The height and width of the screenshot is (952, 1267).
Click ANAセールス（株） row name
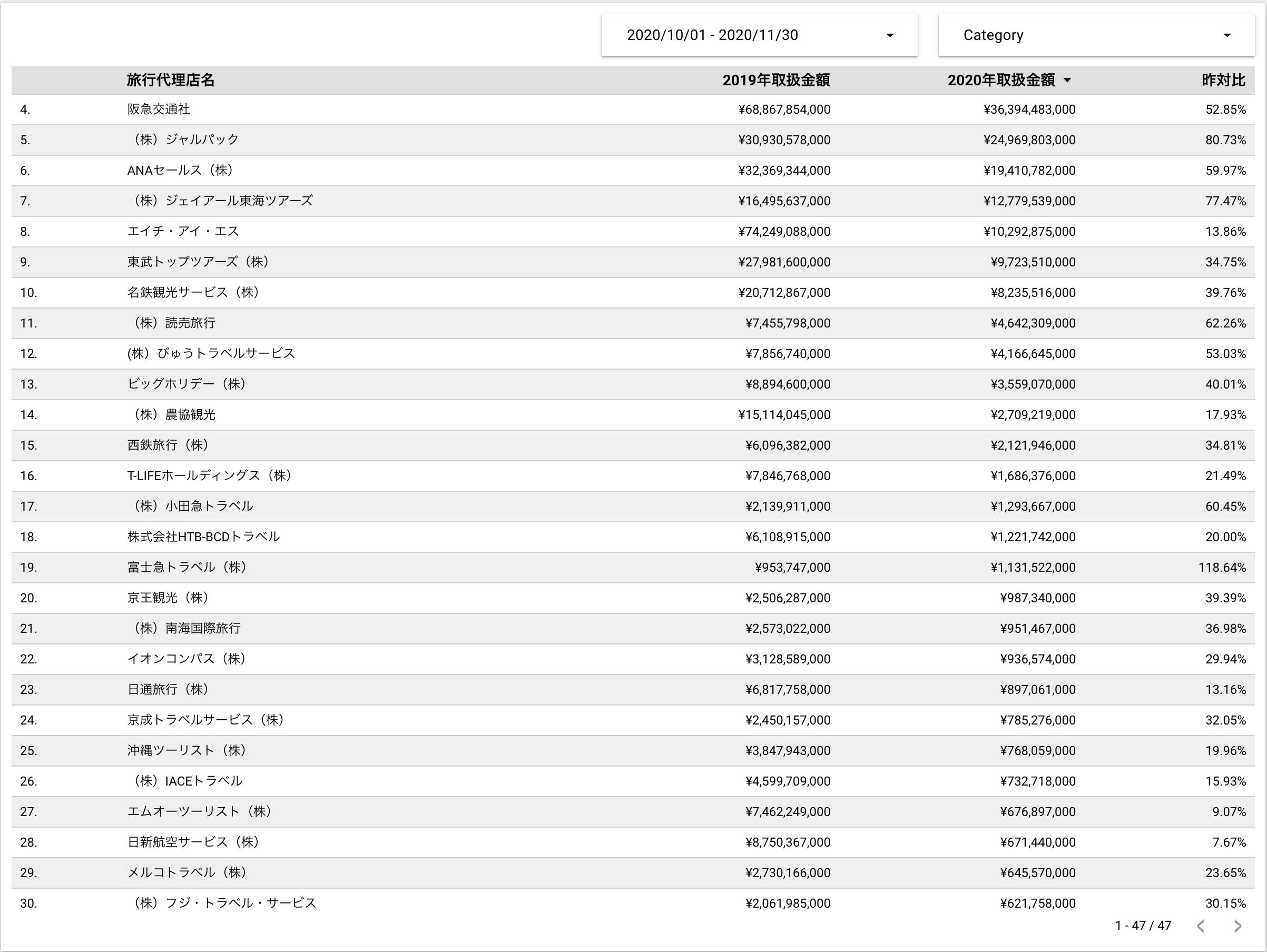coord(180,171)
